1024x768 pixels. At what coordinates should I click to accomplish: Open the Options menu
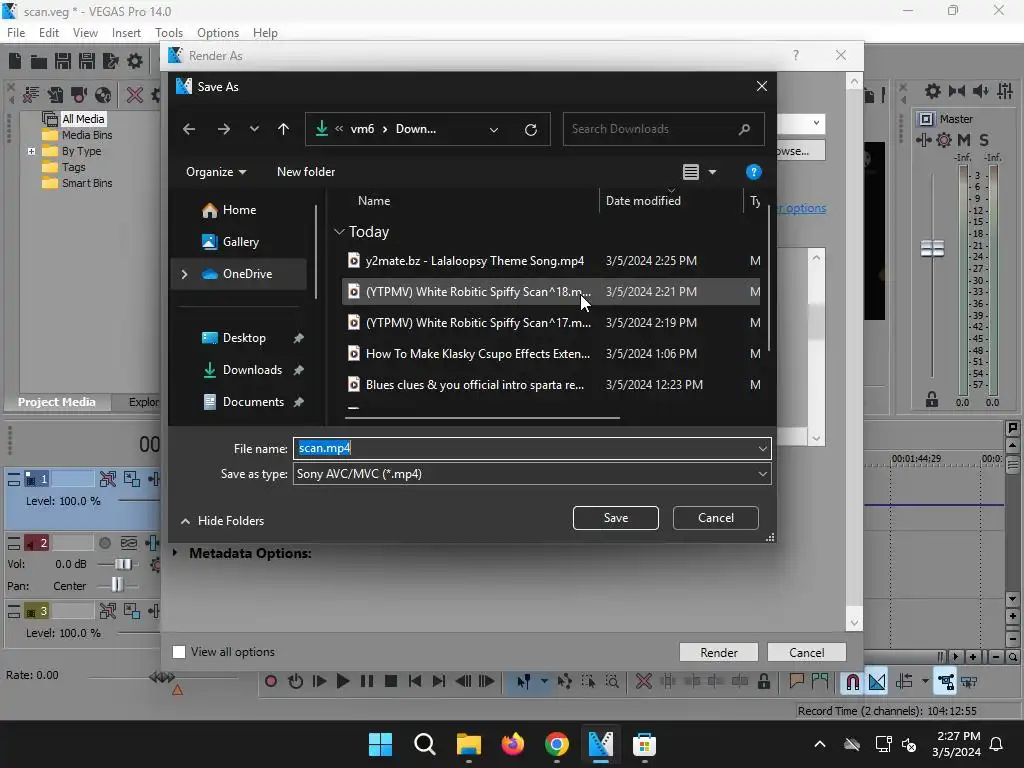tap(218, 33)
